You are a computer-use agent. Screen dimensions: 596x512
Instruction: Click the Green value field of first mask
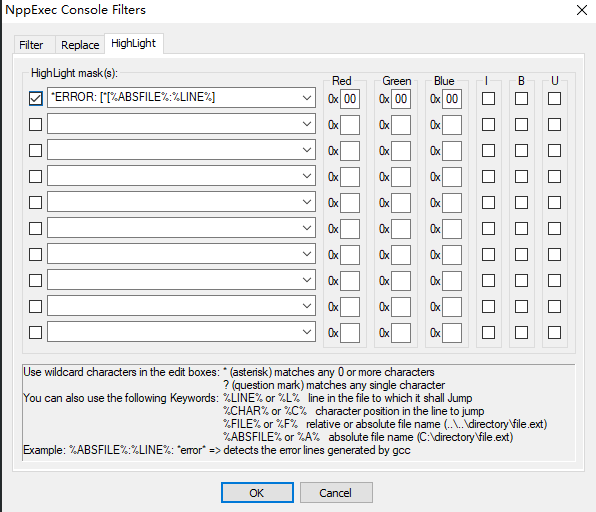tap(401, 99)
